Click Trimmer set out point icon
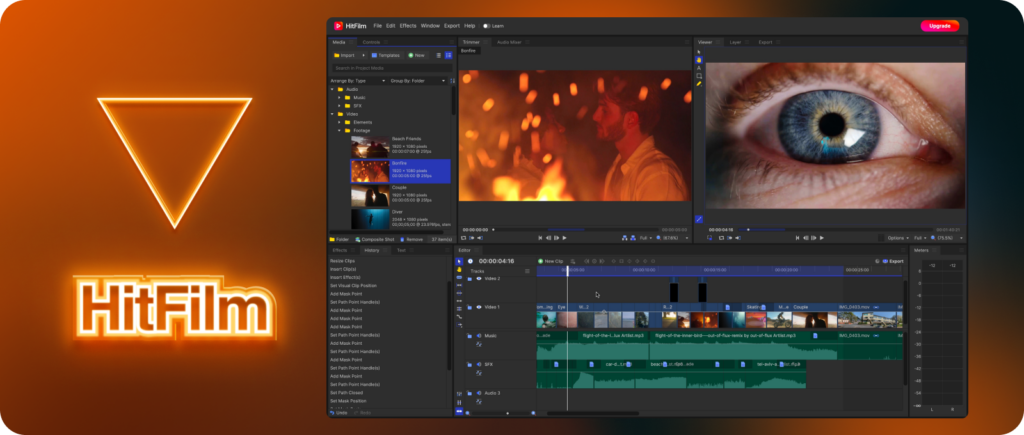 480,238
